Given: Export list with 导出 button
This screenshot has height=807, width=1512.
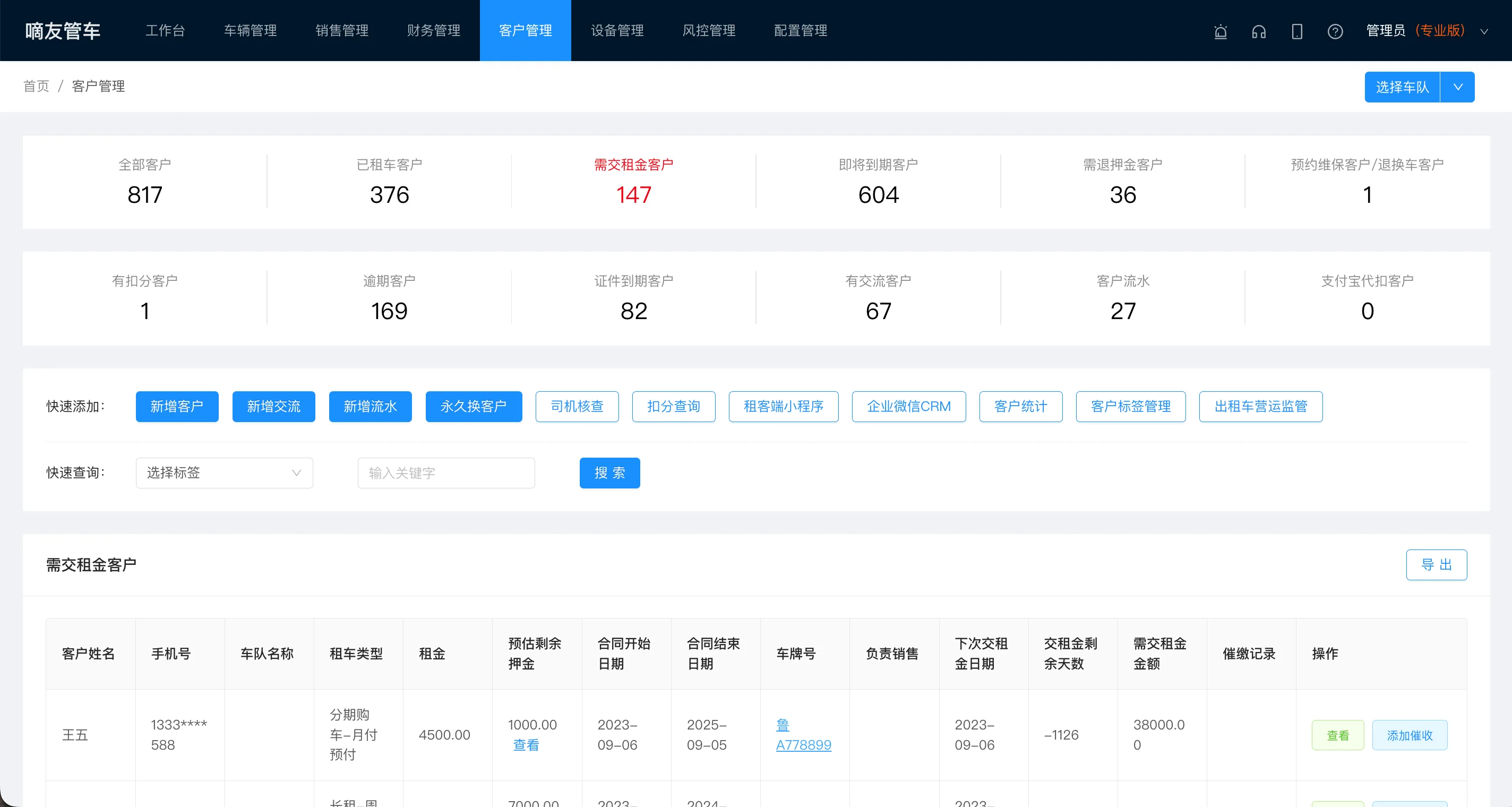Looking at the screenshot, I should pyautogui.click(x=1436, y=564).
